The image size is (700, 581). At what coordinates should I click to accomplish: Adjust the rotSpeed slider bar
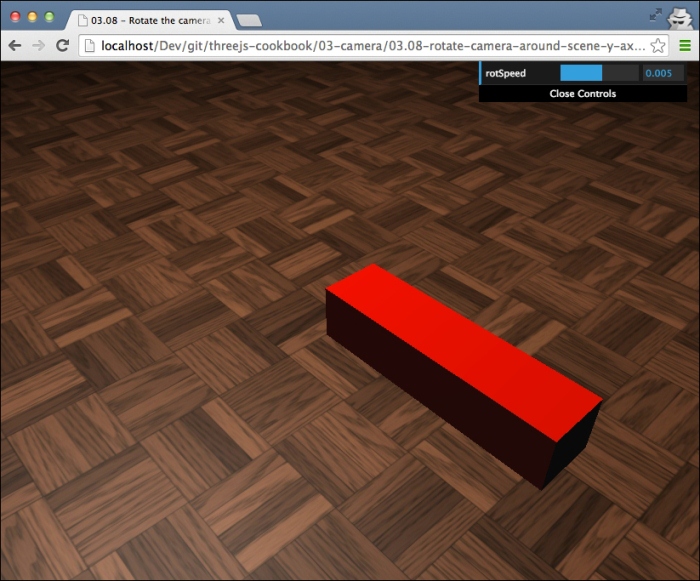599,73
